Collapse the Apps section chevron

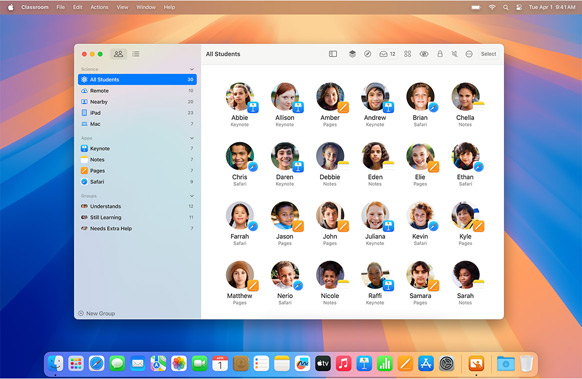pyautogui.click(x=192, y=138)
